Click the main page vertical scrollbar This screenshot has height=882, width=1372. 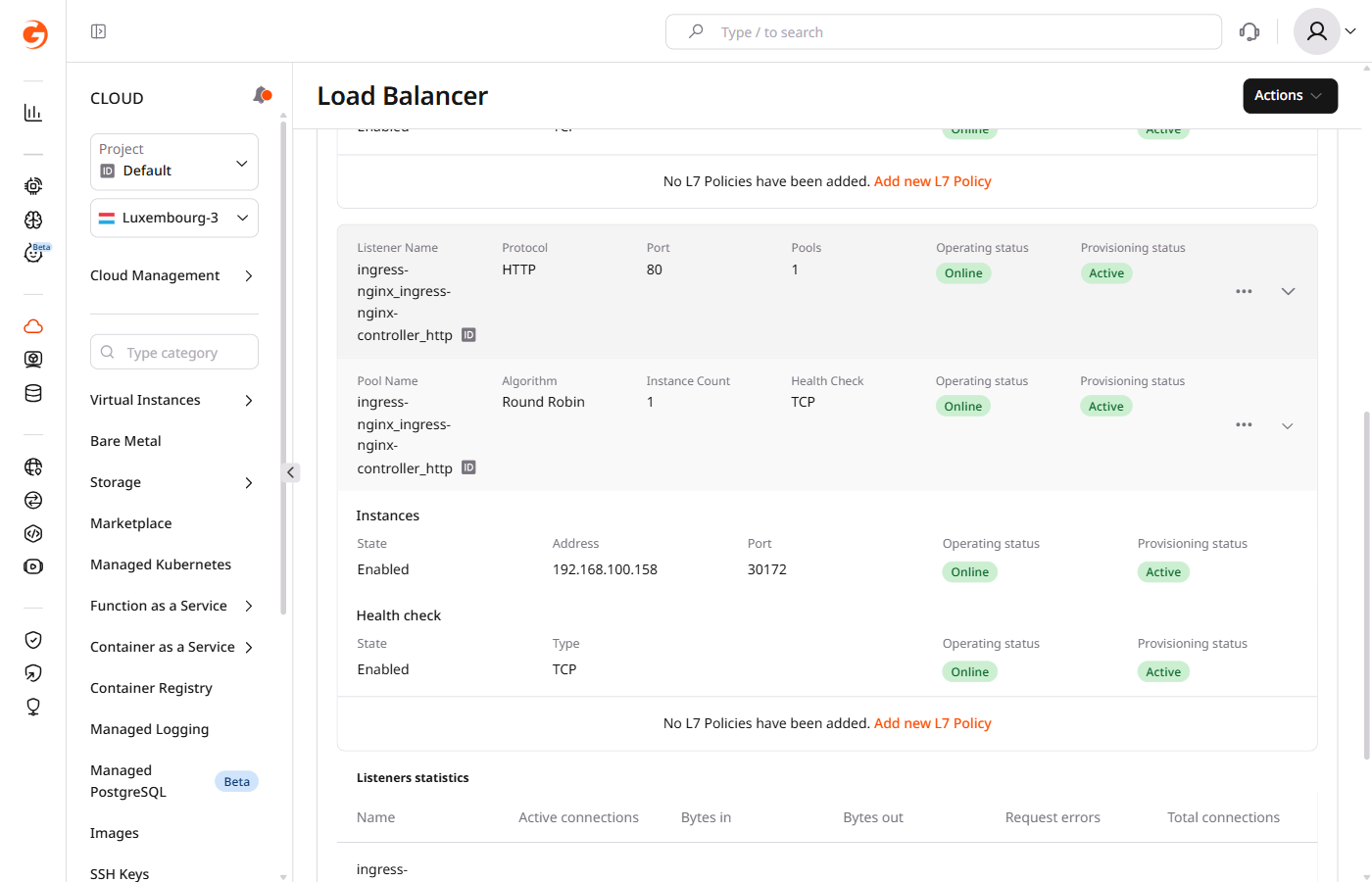(1366, 585)
